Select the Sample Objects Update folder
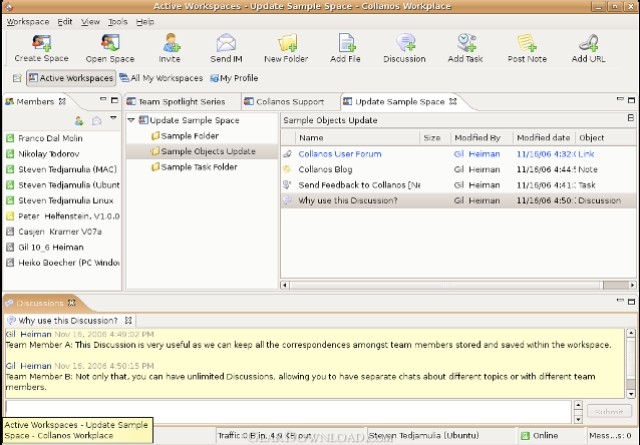The width and height of the screenshot is (640, 445). coord(203,151)
